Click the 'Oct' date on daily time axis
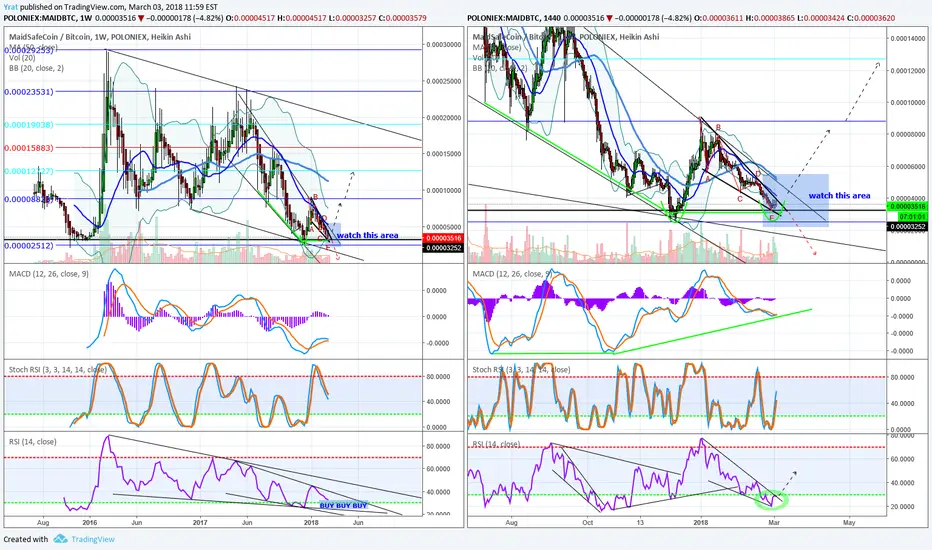This screenshot has width=932, height=550. 587,523
